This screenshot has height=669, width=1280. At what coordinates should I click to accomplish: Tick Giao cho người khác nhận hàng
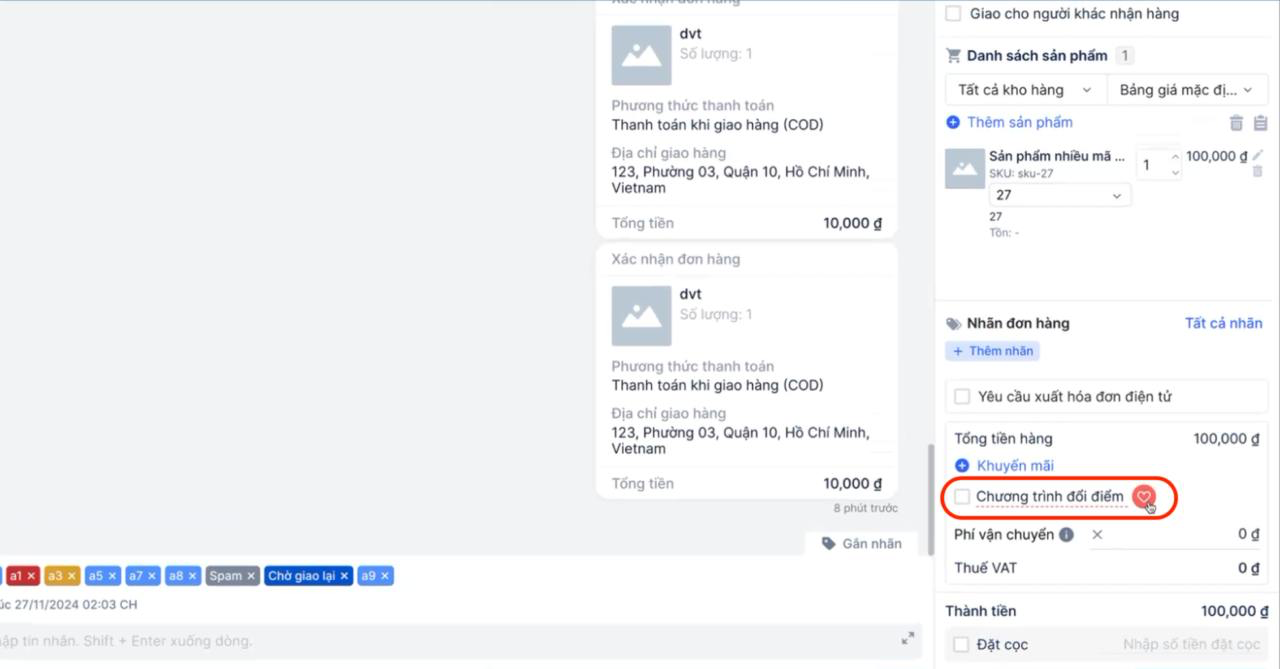pos(954,14)
